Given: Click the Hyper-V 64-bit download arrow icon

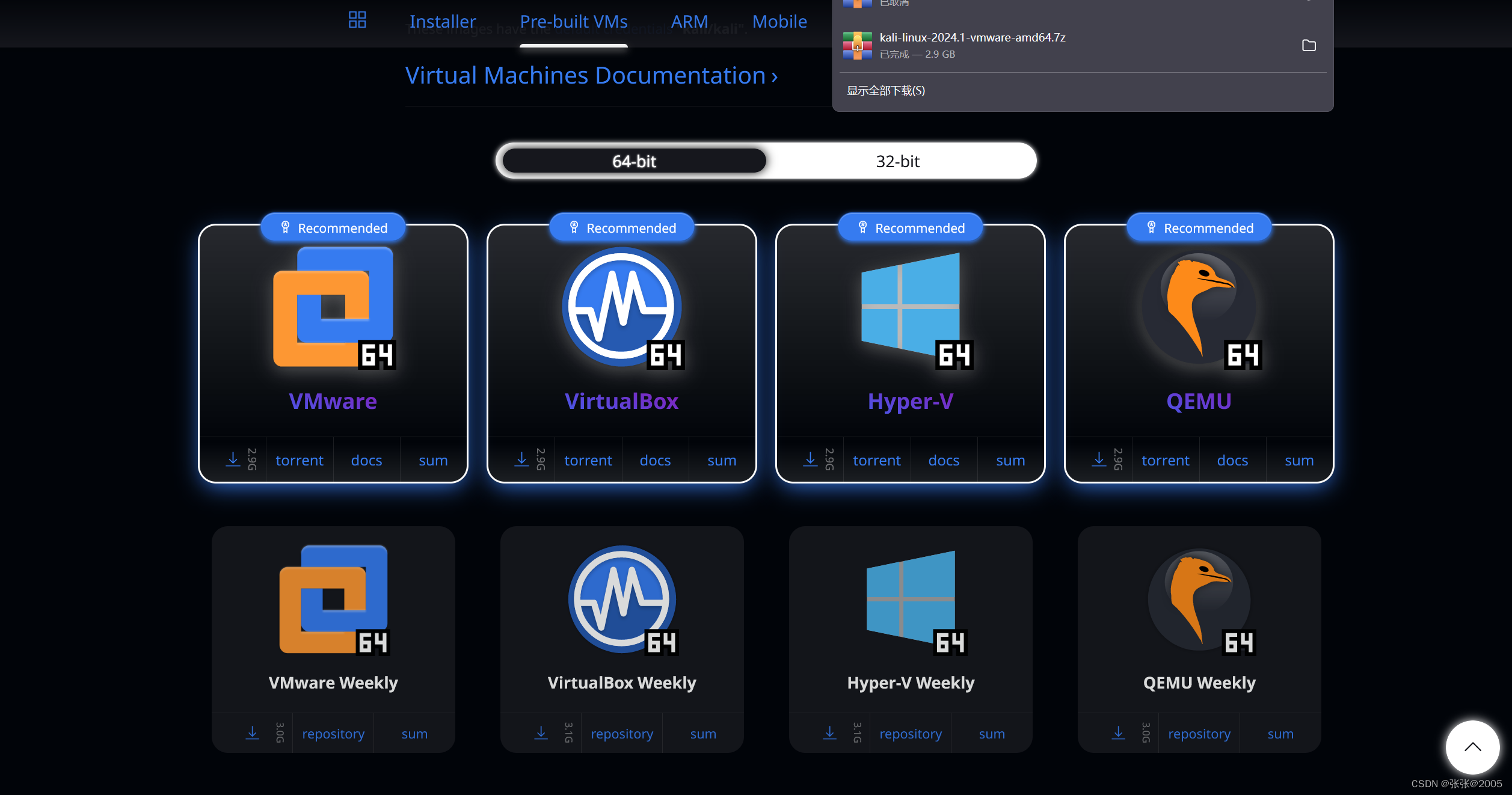Looking at the screenshot, I should (810, 459).
